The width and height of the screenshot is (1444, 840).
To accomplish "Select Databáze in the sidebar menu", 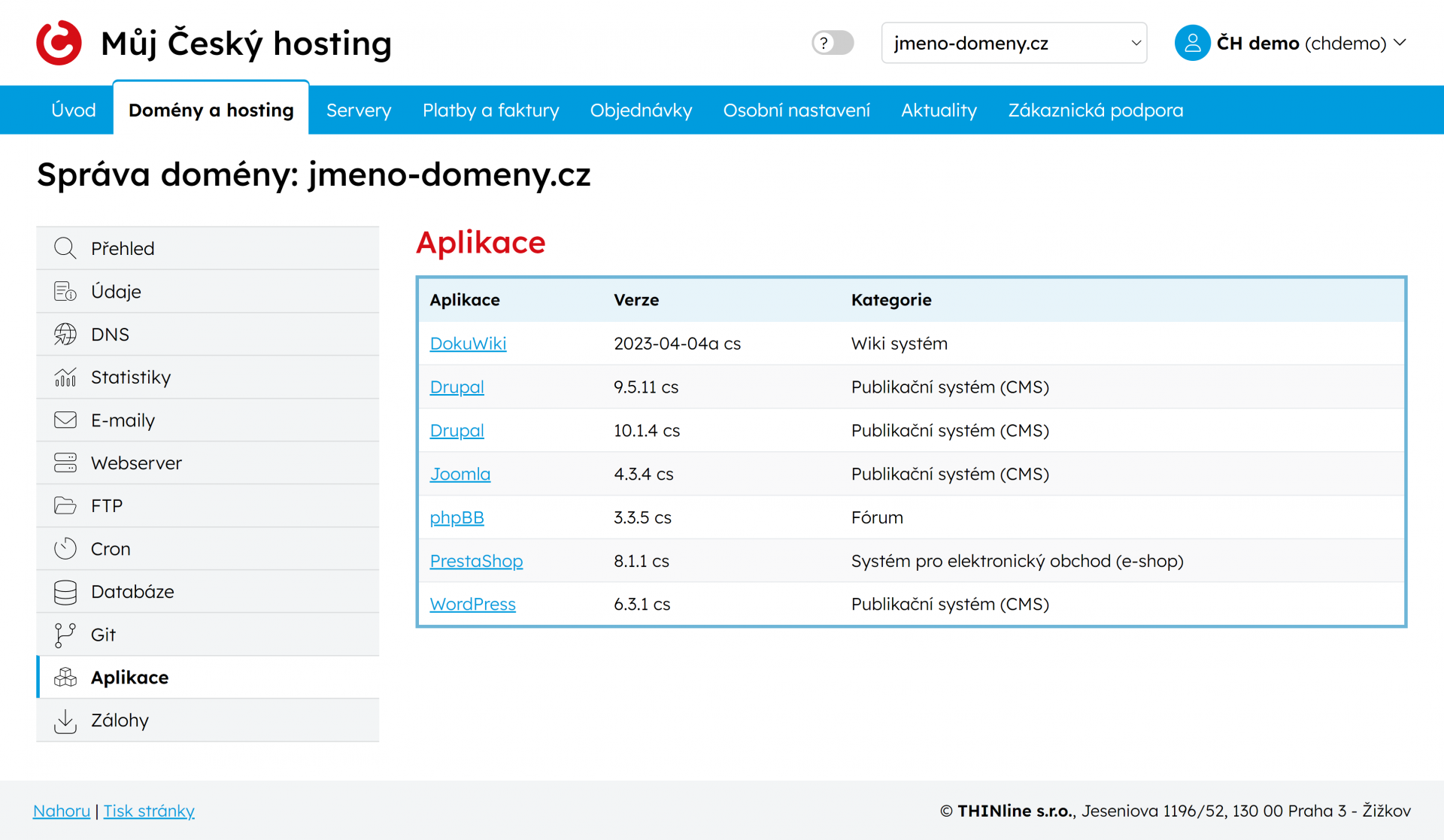I will [208, 592].
